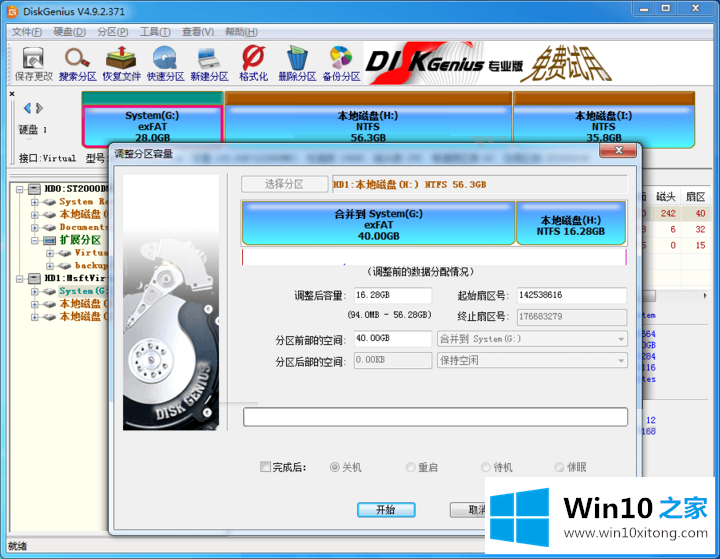Image resolution: width=720 pixels, height=559 pixels.
Task: Click the Local Disk (H:) NTFS 16.28GB block in the dialog
Action: (571, 223)
